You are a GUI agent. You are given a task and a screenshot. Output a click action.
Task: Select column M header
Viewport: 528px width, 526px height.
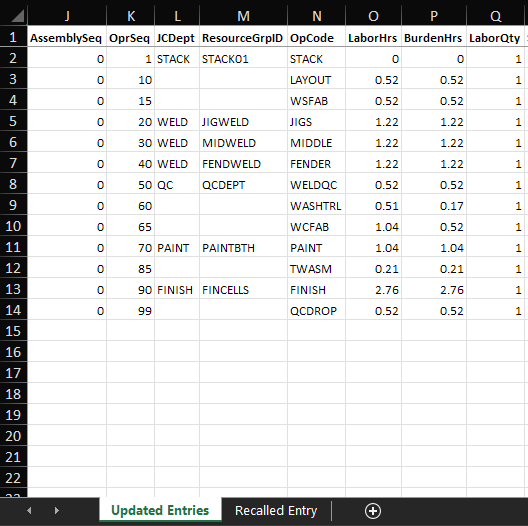coord(243,15)
